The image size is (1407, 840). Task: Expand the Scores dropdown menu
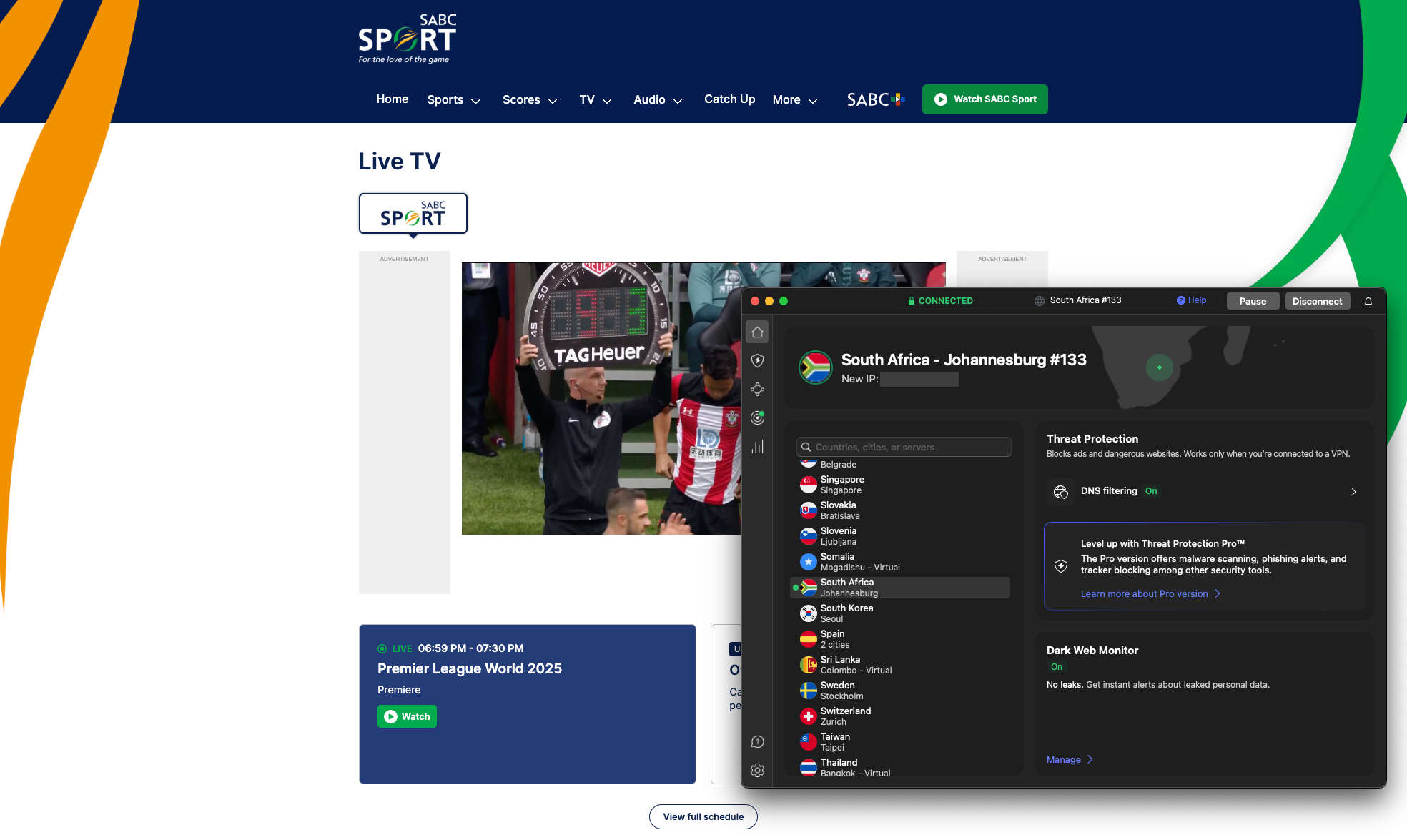click(x=530, y=100)
